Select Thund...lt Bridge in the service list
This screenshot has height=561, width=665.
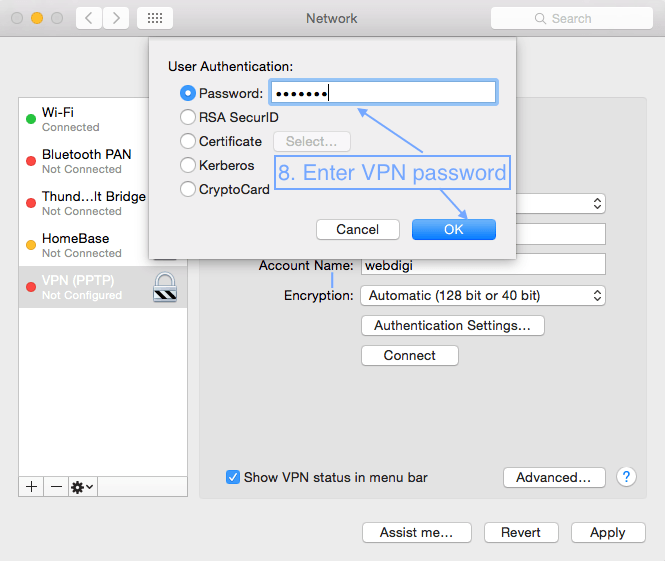tap(84, 203)
